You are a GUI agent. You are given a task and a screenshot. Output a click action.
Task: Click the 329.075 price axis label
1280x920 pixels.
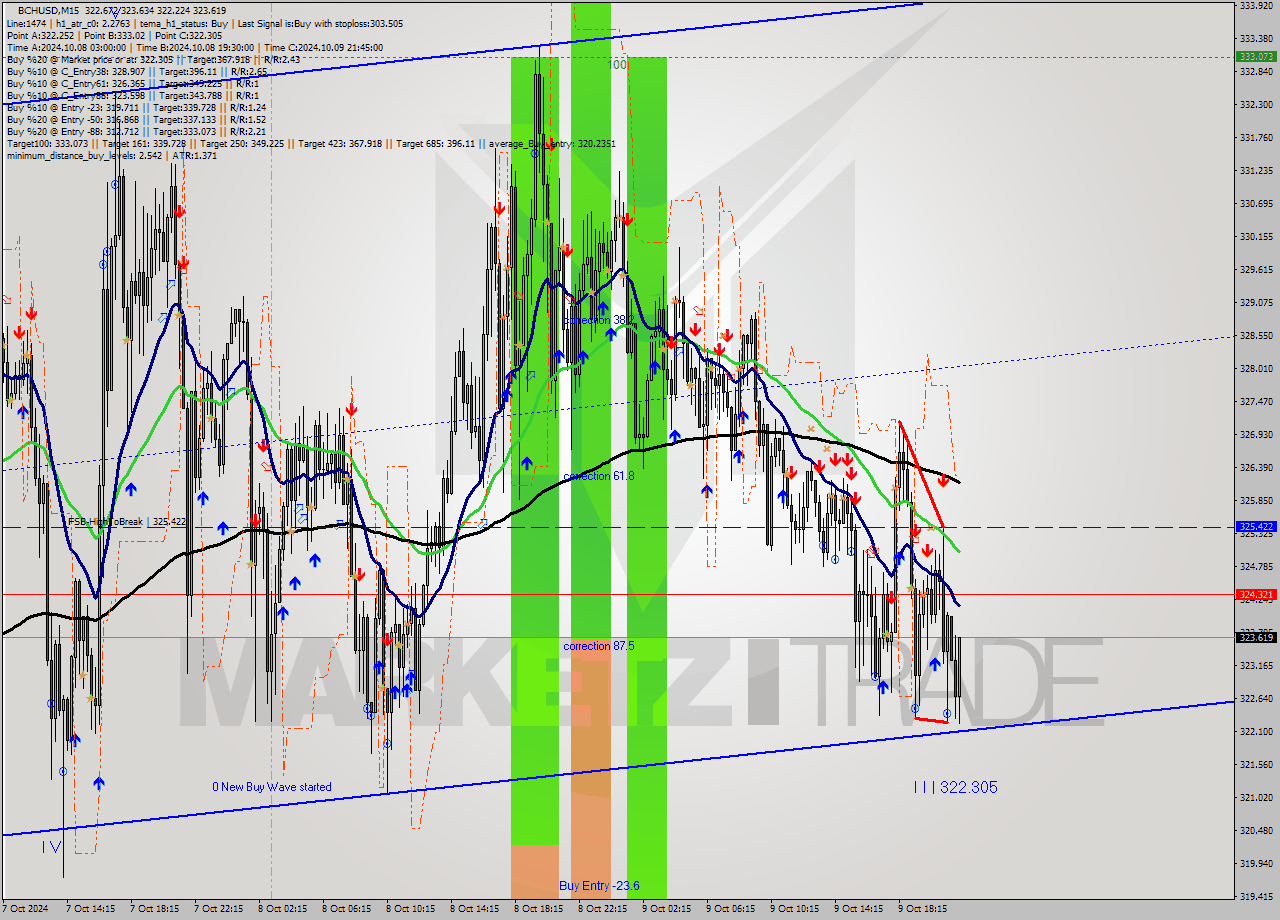click(1255, 302)
